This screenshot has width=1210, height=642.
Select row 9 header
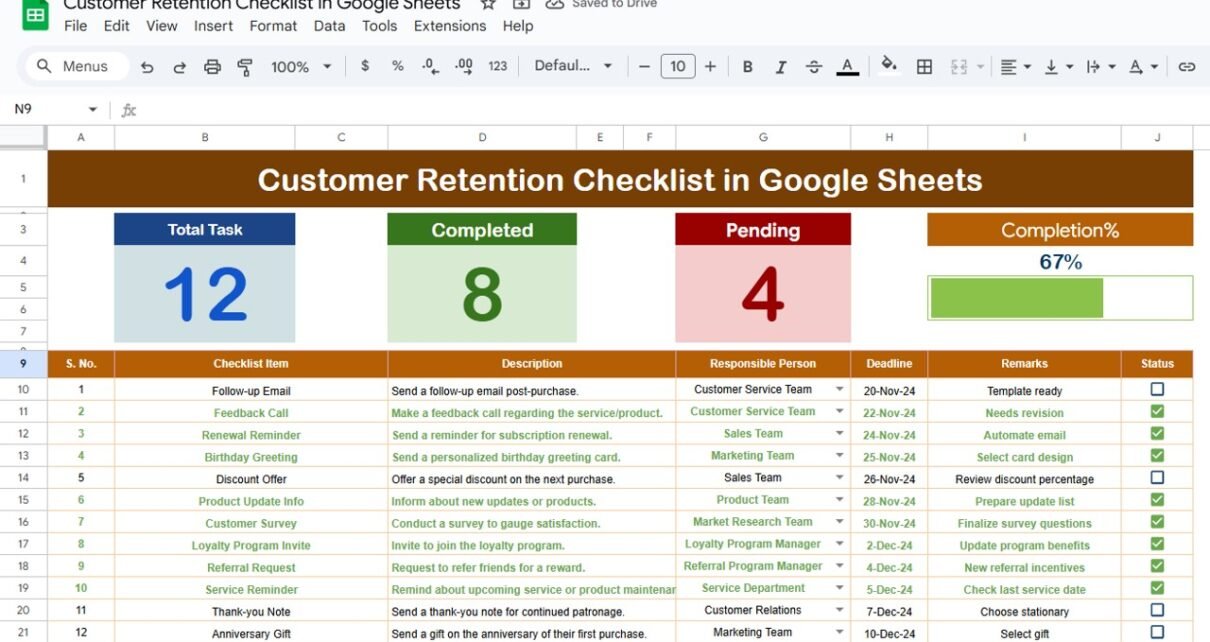pos(23,363)
